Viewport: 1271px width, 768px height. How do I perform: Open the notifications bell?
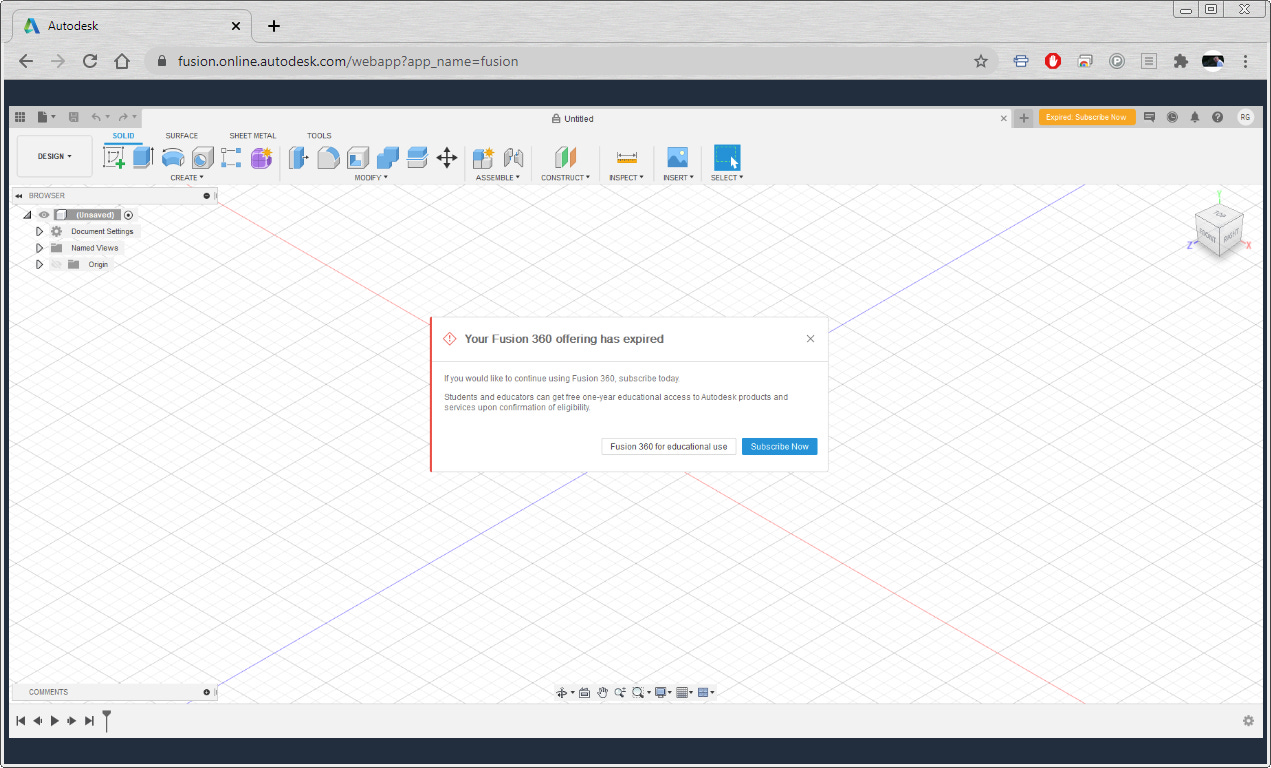(x=1195, y=117)
